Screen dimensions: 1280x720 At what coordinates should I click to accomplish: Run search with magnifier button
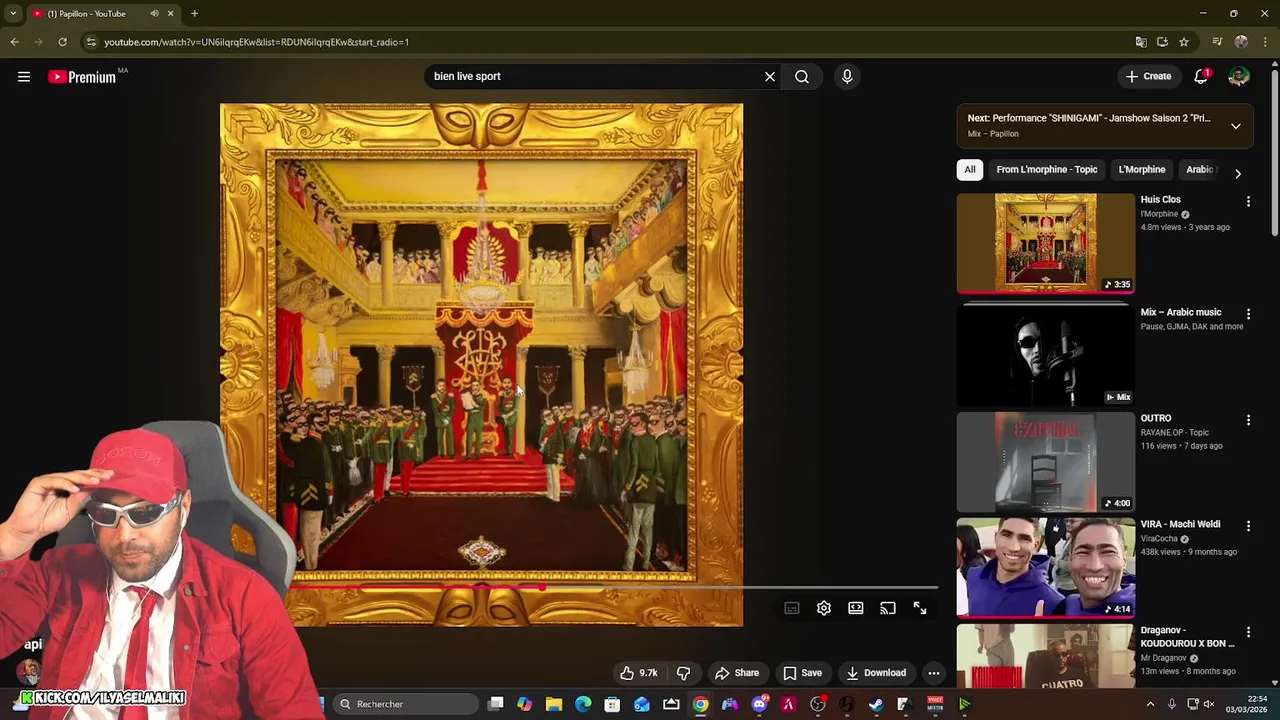(802, 76)
